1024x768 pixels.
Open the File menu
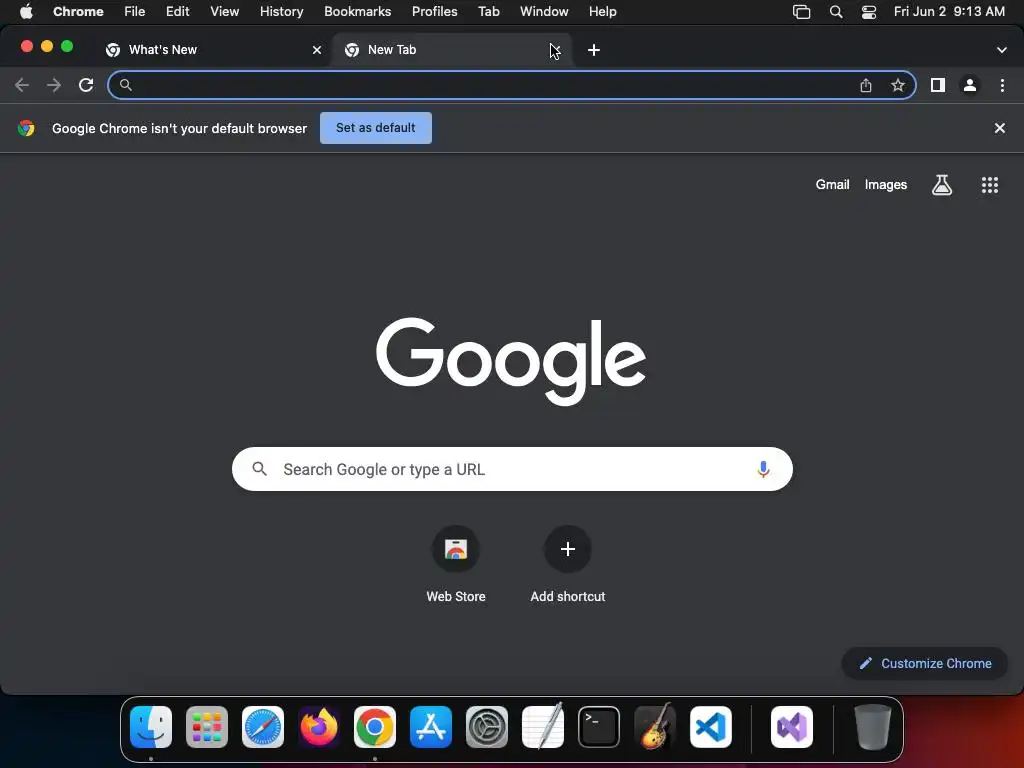click(135, 11)
